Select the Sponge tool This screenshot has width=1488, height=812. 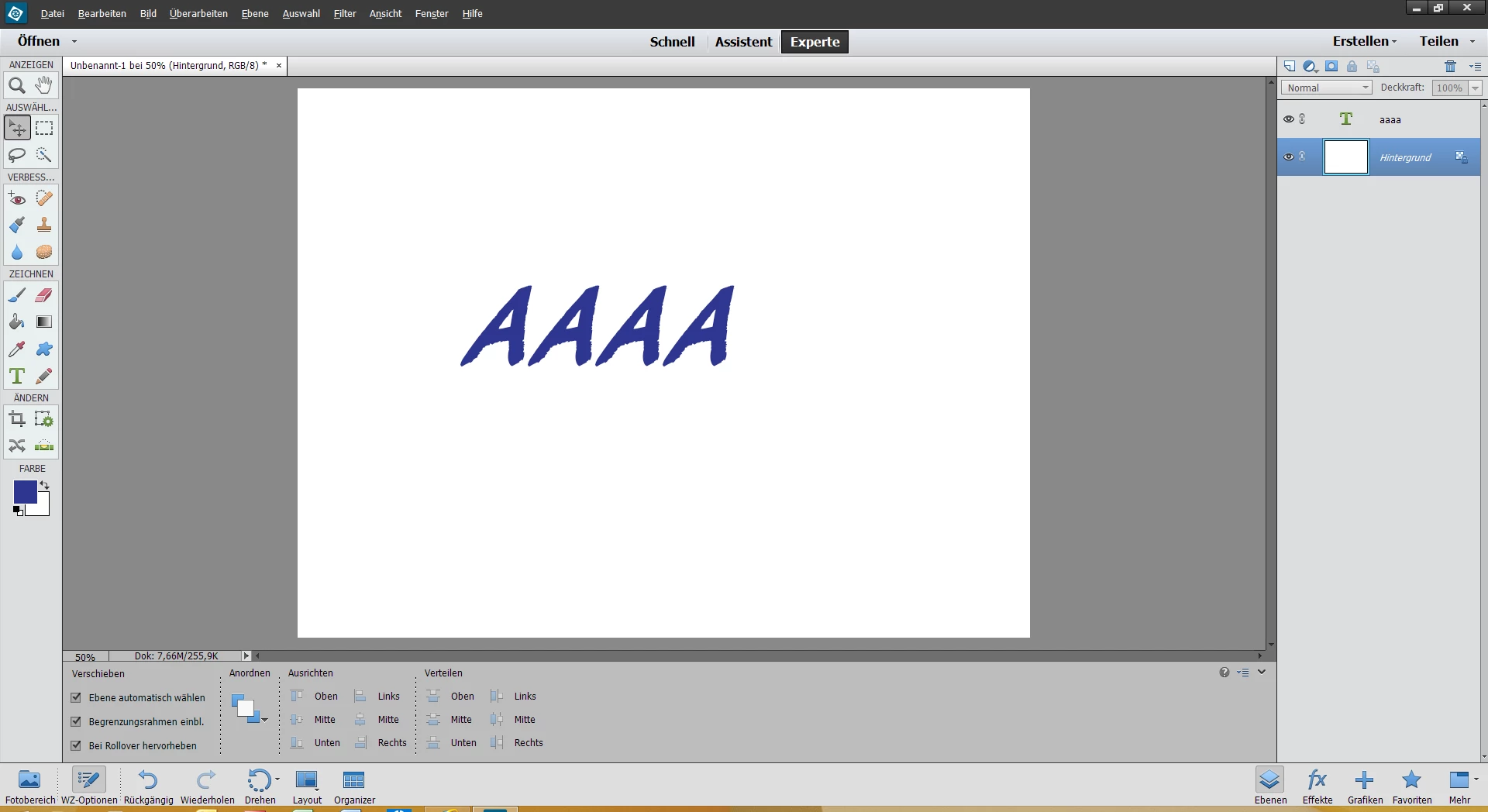pyautogui.click(x=44, y=252)
